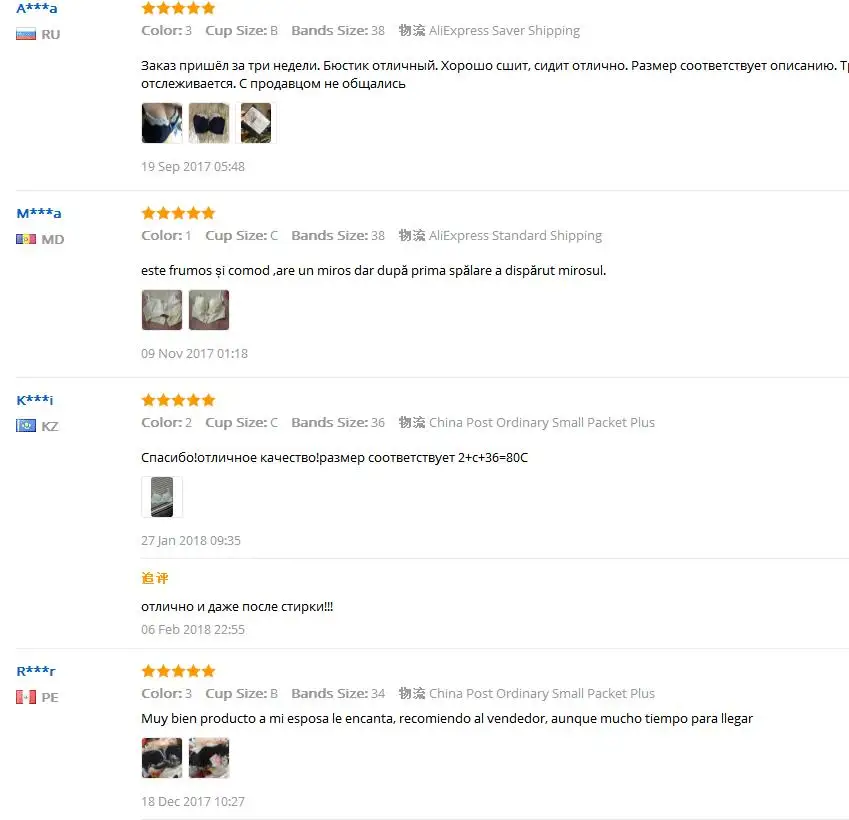Open second beige bra photo in M***a's review

point(209,310)
